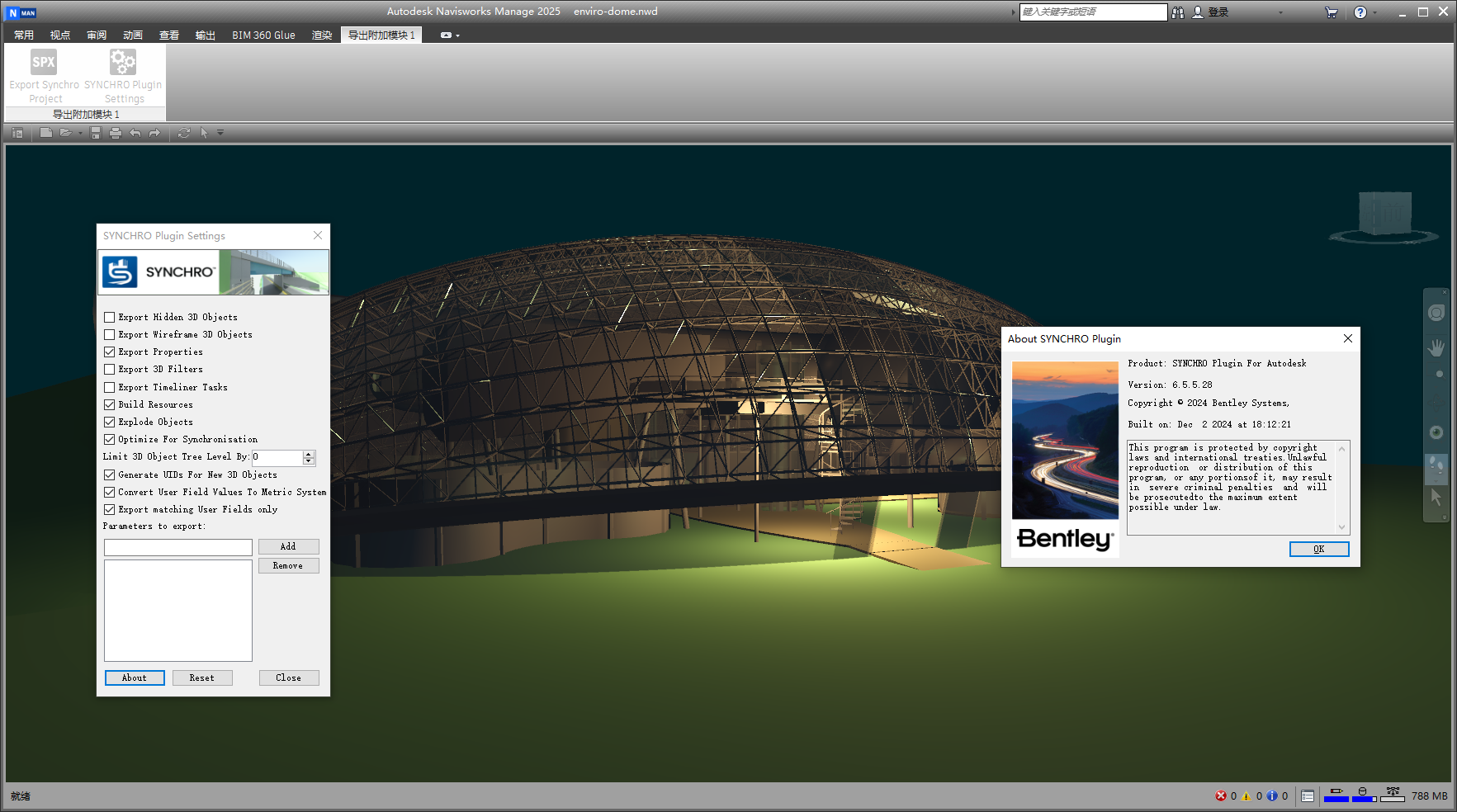This screenshot has height=812, width=1457.
Task: Enable Export Hidden 3D Objects checkbox
Action: tap(109, 317)
